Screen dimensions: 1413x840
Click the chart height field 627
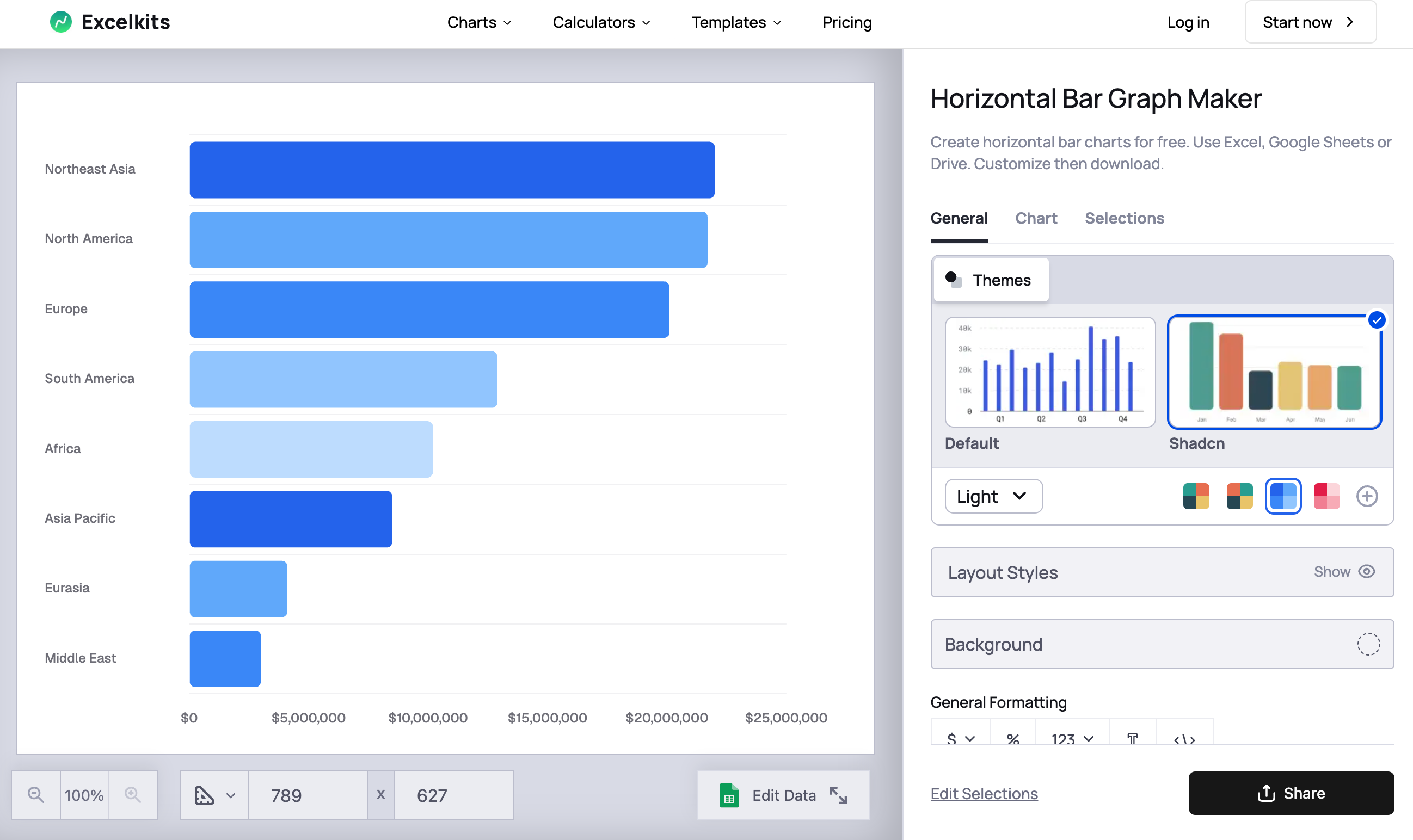[x=453, y=795]
